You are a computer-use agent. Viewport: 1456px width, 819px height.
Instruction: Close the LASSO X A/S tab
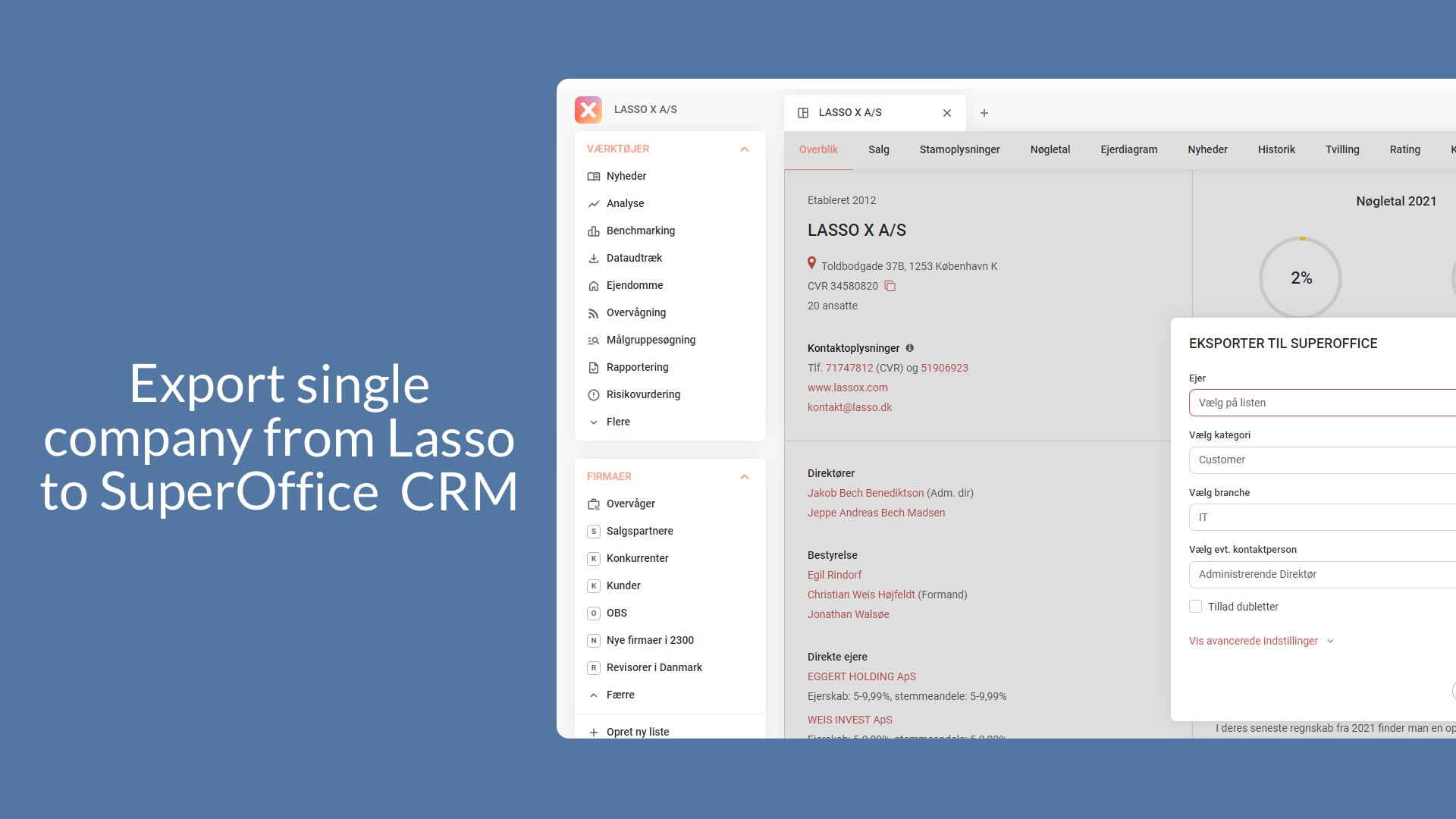click(947, 113)
